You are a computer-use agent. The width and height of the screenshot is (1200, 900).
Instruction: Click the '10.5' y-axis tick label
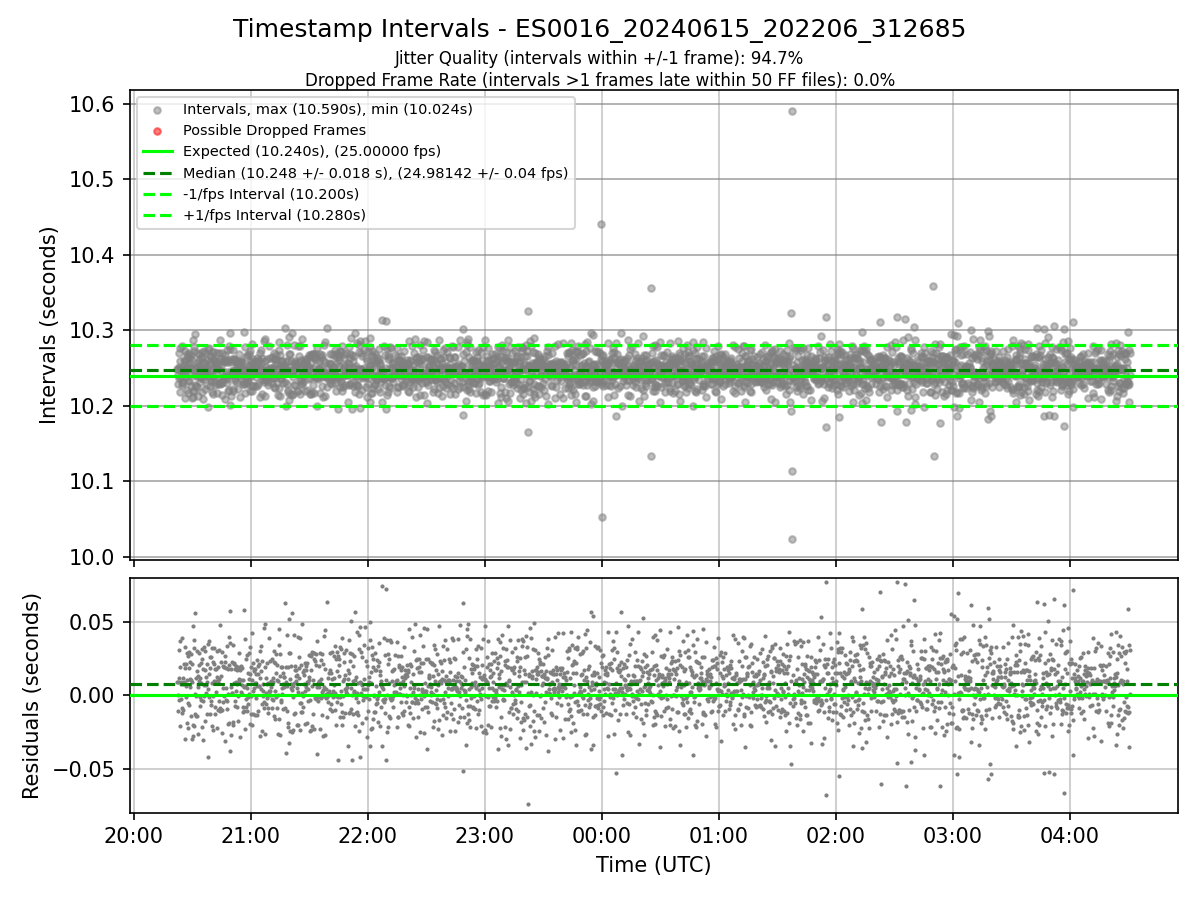point(94,180)
